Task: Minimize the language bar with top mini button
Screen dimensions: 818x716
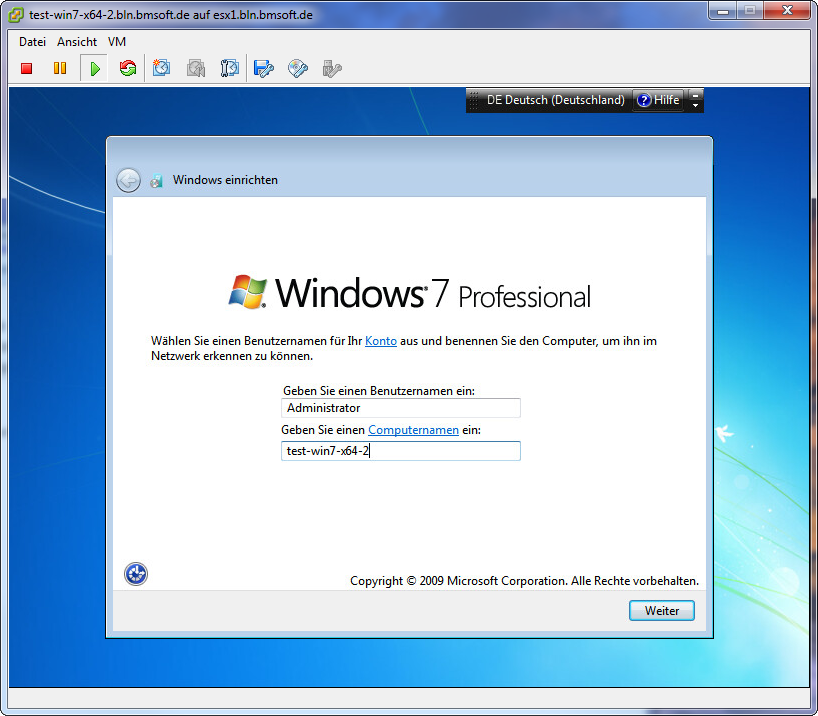Action: [x=695, y=95]
